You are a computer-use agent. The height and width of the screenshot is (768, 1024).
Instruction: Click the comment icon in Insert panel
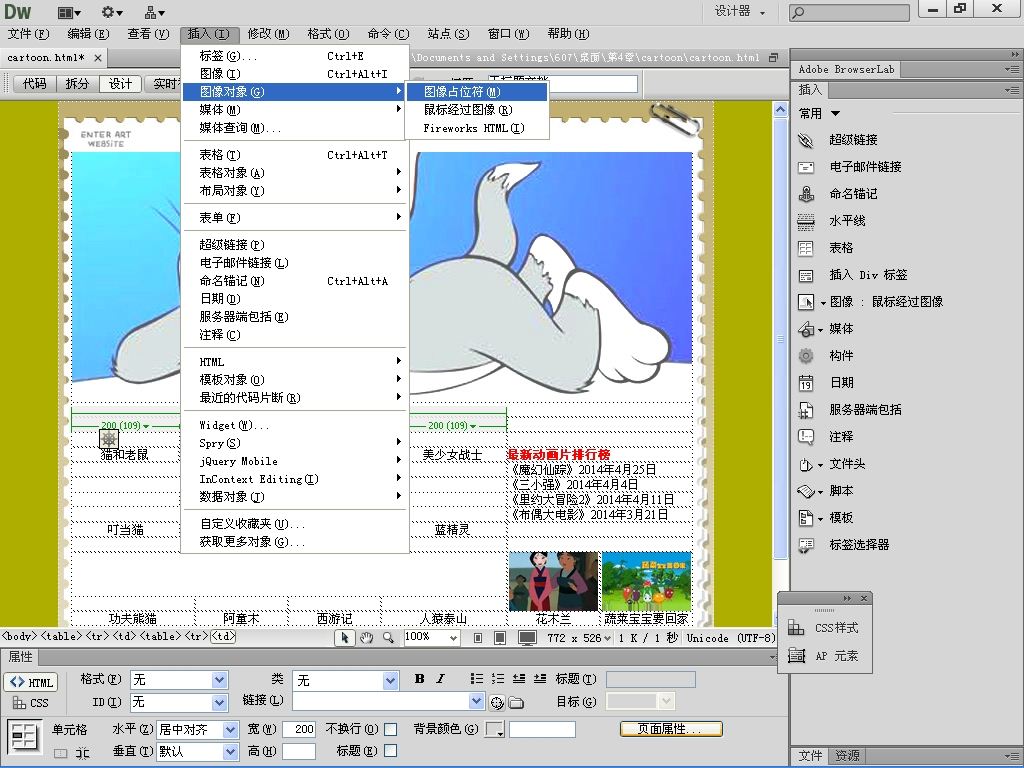pos(806,437)
